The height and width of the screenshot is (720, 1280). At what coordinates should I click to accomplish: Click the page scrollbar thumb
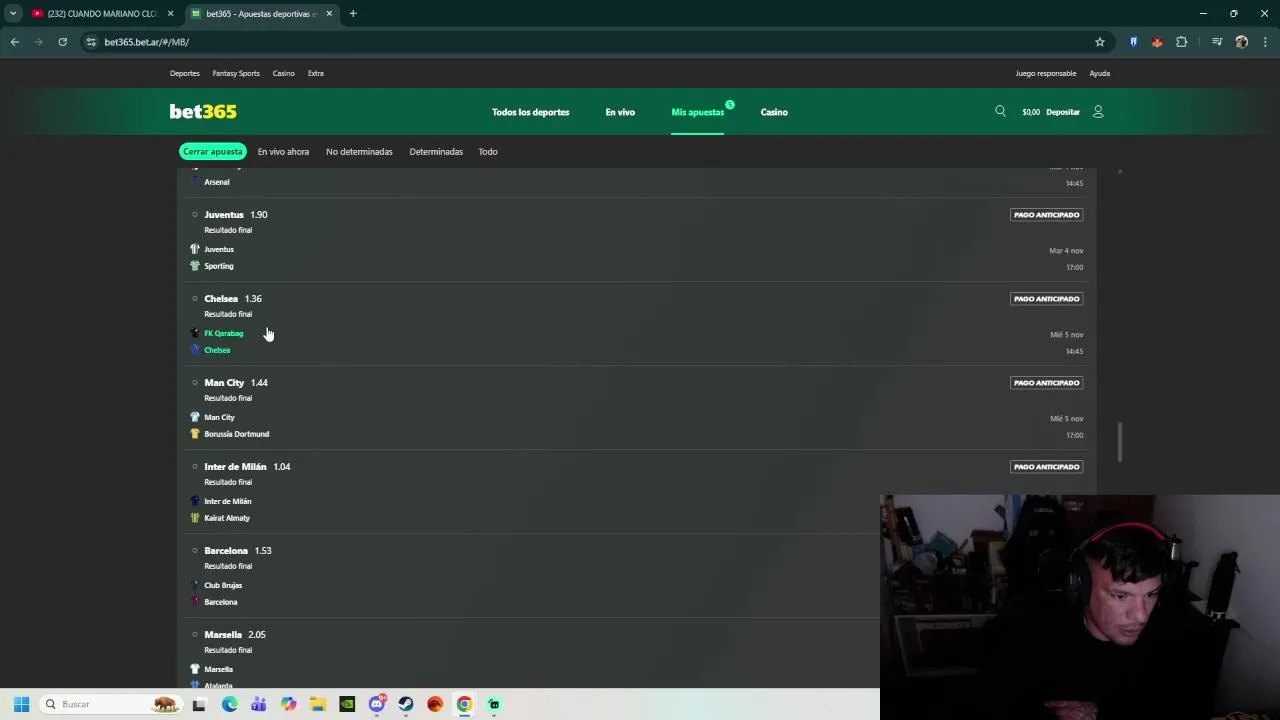pyautogui.click(x=1119, y=442)
